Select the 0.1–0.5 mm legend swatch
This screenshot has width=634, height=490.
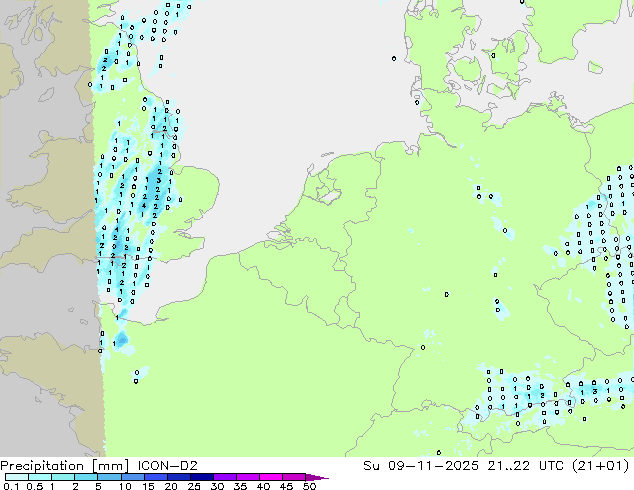pyautogui.click(x=17, y=477)
